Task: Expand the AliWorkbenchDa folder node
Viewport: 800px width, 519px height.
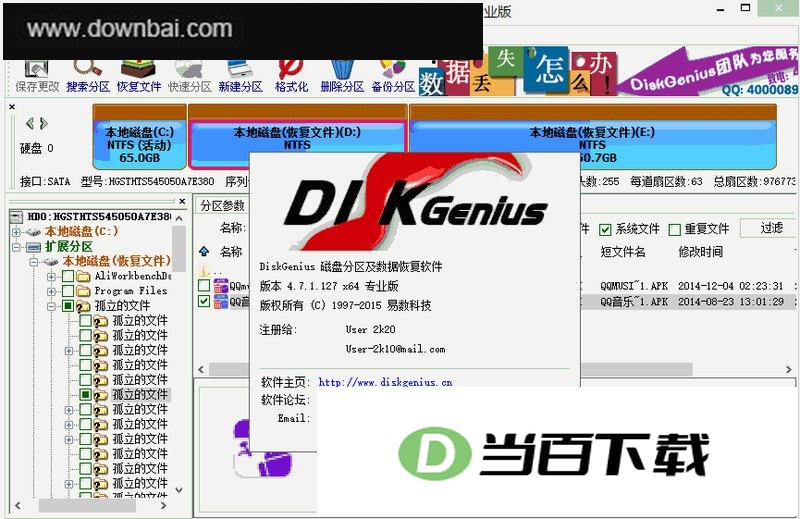Action: (51, 277)
